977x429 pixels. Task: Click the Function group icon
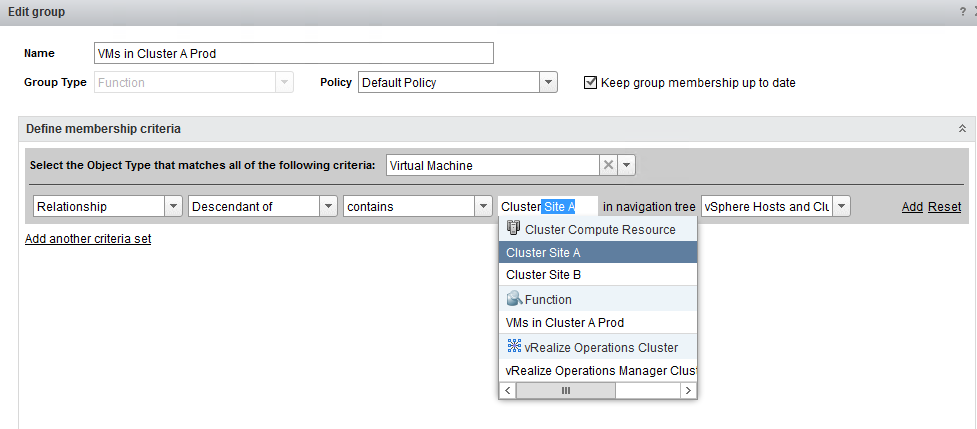[514, 299]
